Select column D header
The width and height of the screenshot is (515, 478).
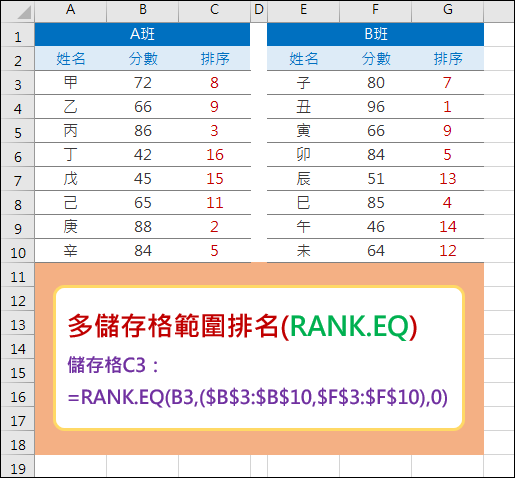click(259, 11)
